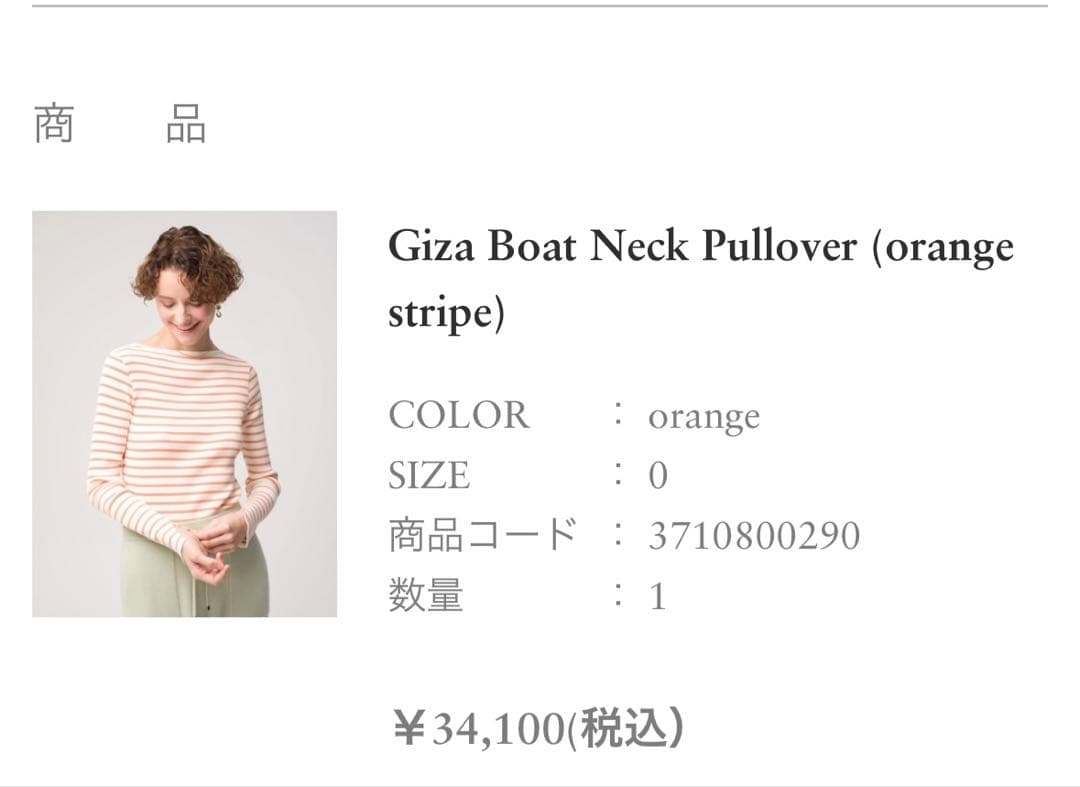Select the size value 0

(x=657, y=476)
